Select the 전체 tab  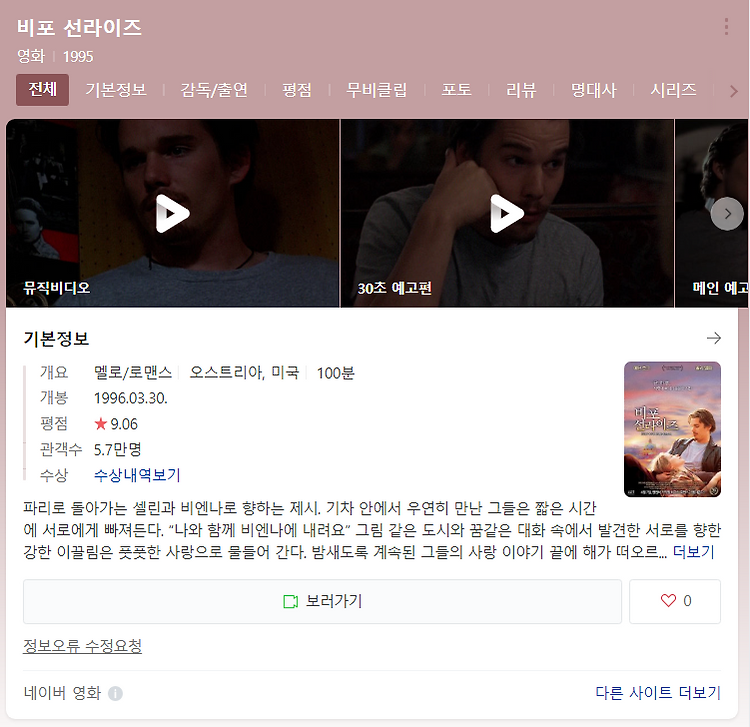(43, 89)
